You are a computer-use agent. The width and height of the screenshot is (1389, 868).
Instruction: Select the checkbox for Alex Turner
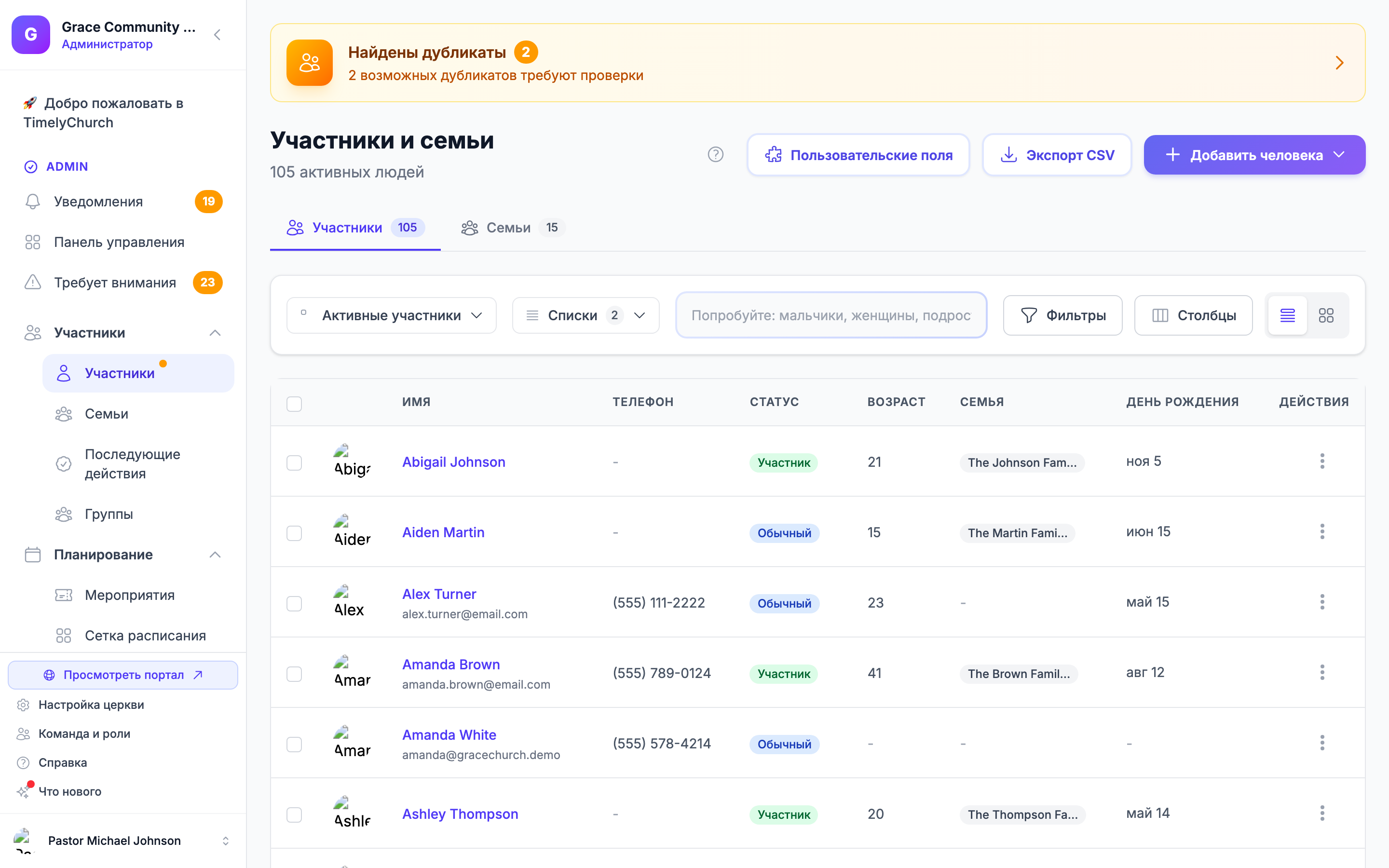click(x=294, y=604)
